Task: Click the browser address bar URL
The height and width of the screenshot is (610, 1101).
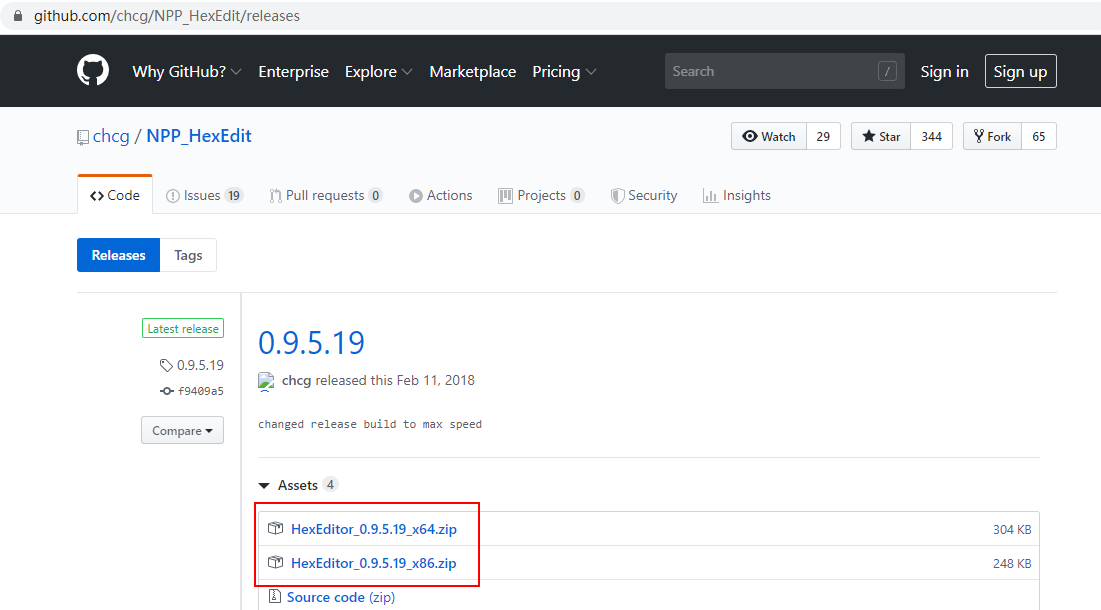Action: click(166, 15)
